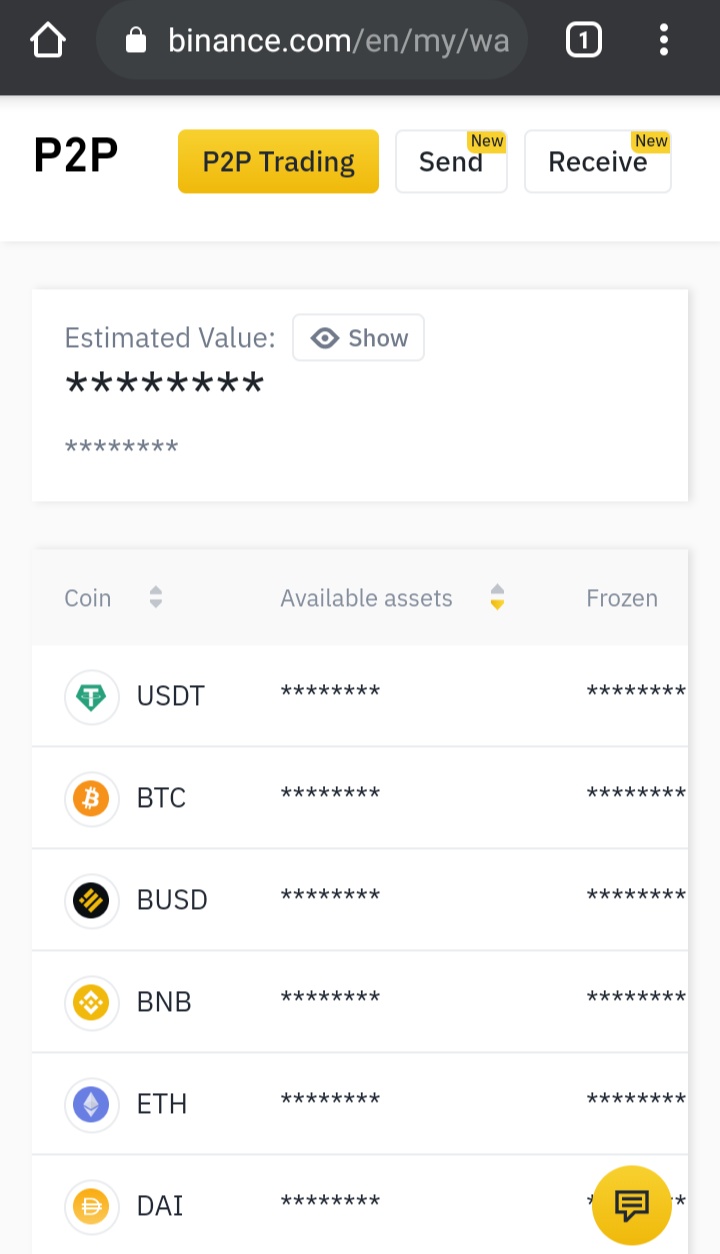Click the BTC Bitcoin coin icon
The image size is (720, 1254).
point(91,798)
